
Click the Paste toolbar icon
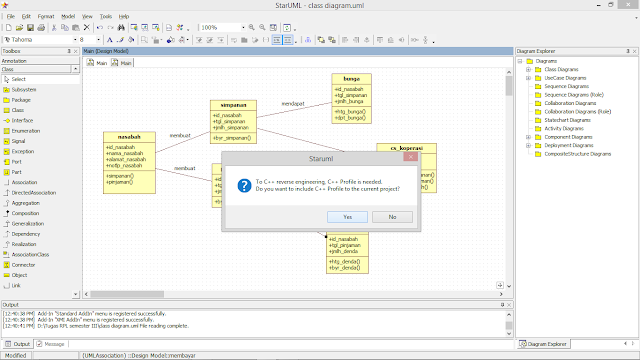pos(76,27)
